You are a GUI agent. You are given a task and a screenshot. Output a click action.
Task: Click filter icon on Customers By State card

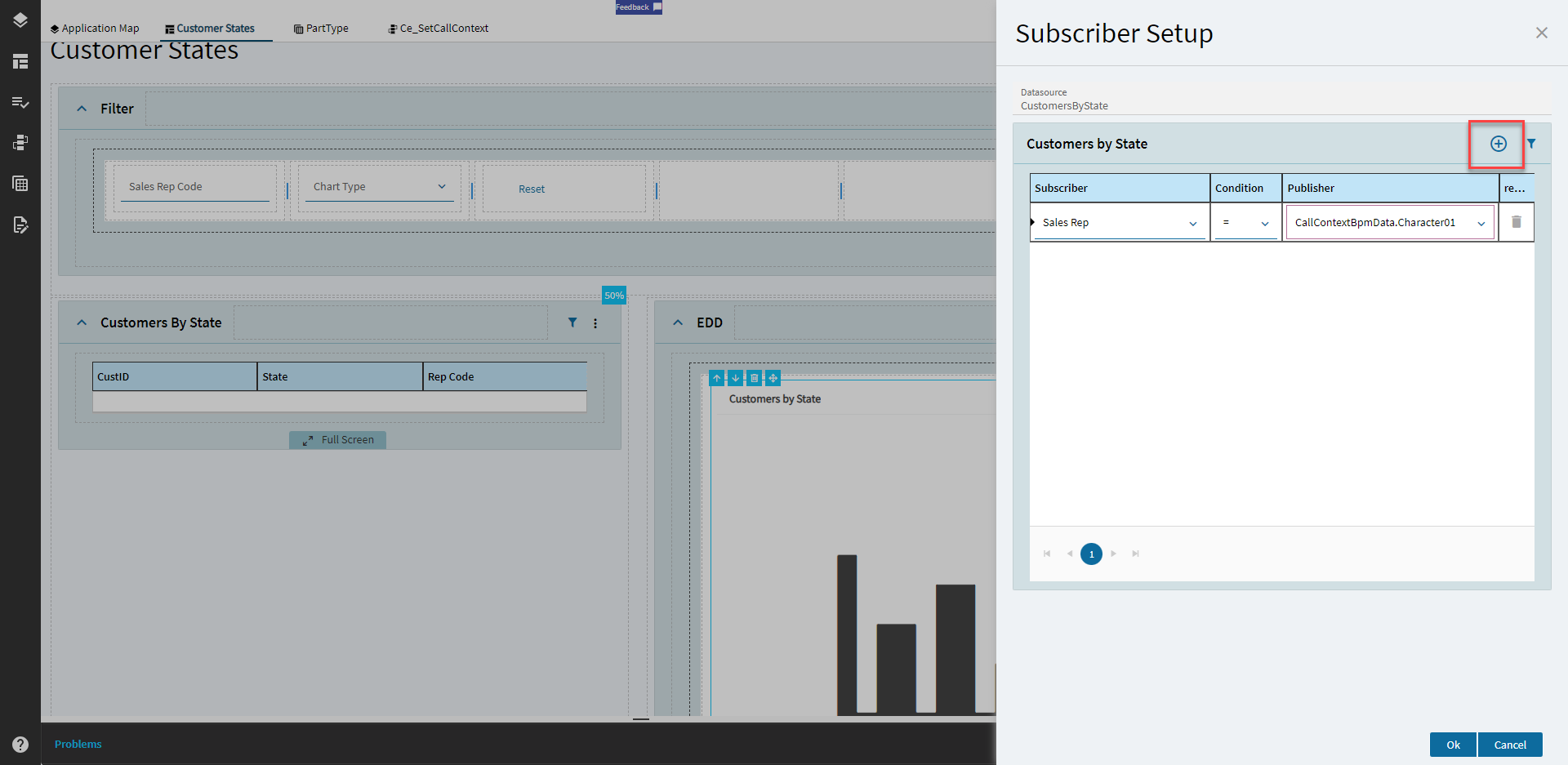pos(572,322)
